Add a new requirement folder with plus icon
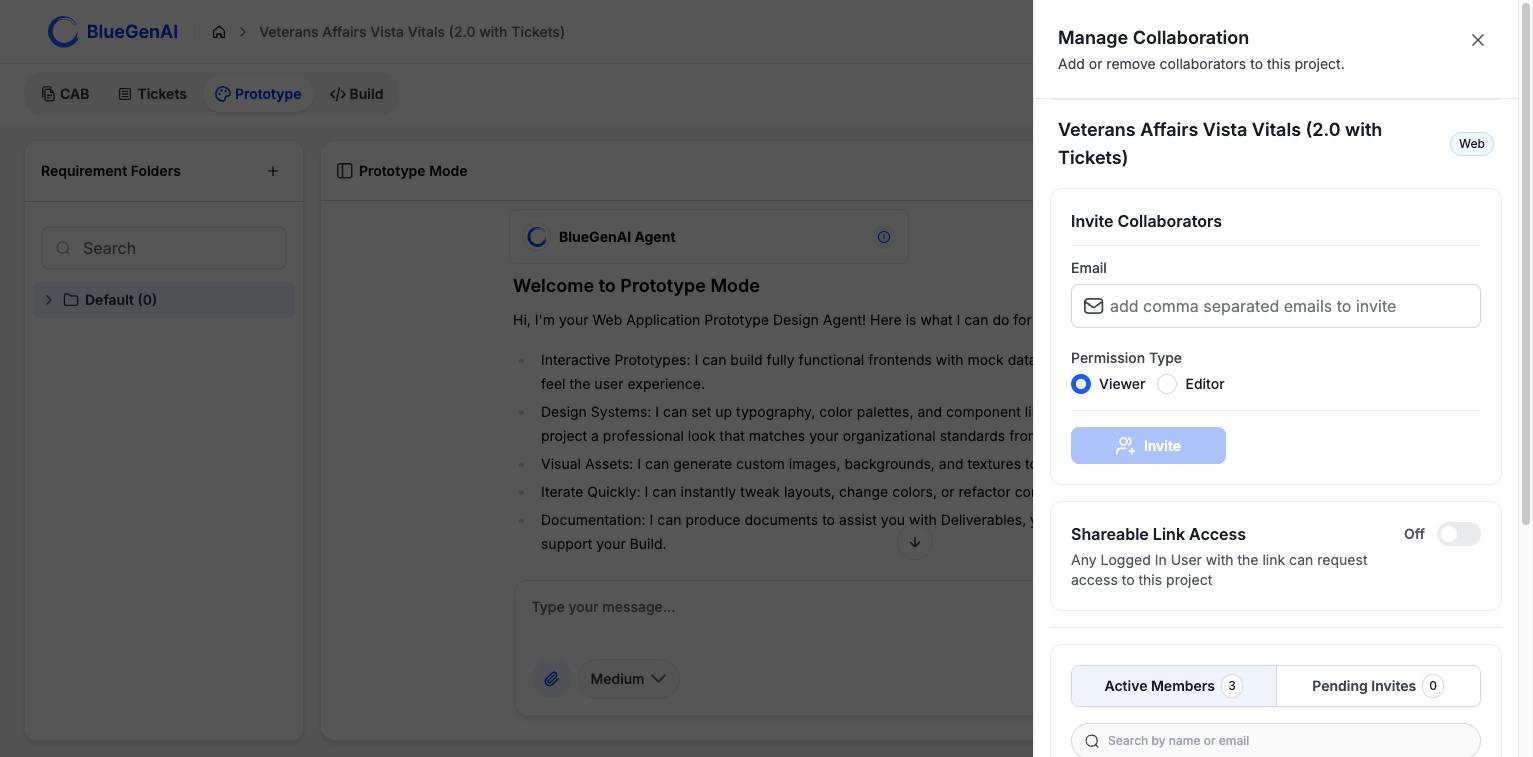The image size is (1533, 757). tap(273, 171)
